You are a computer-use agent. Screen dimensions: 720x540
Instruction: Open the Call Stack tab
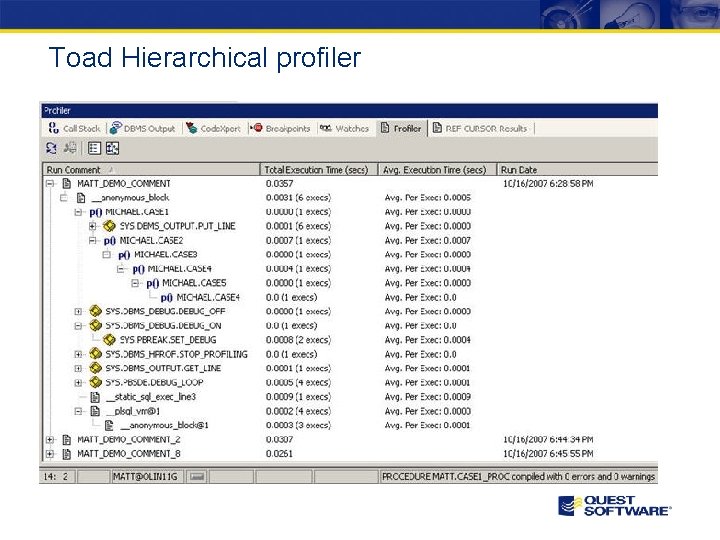[74, 129]
